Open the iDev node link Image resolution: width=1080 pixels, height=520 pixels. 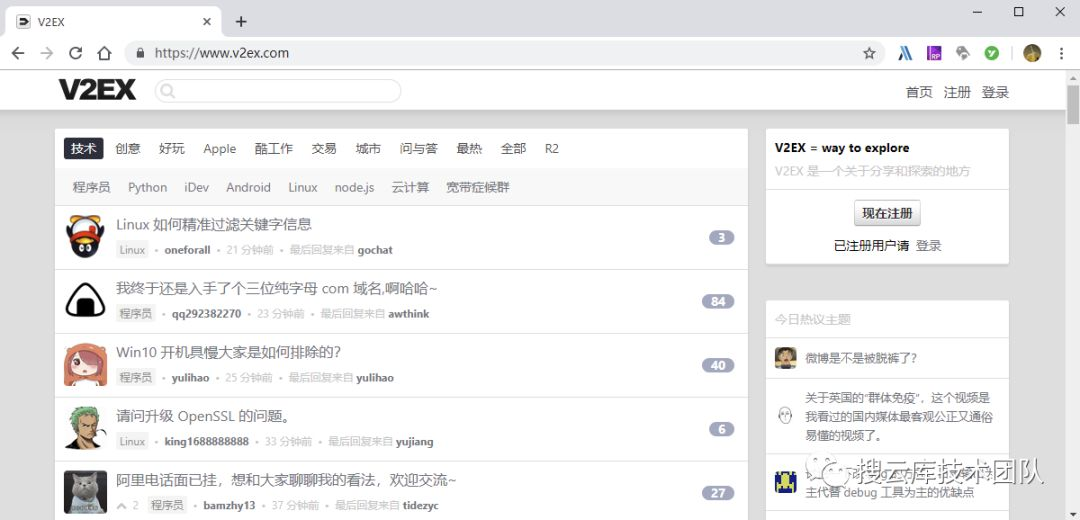pyautogui.click(x=196, y=187)
